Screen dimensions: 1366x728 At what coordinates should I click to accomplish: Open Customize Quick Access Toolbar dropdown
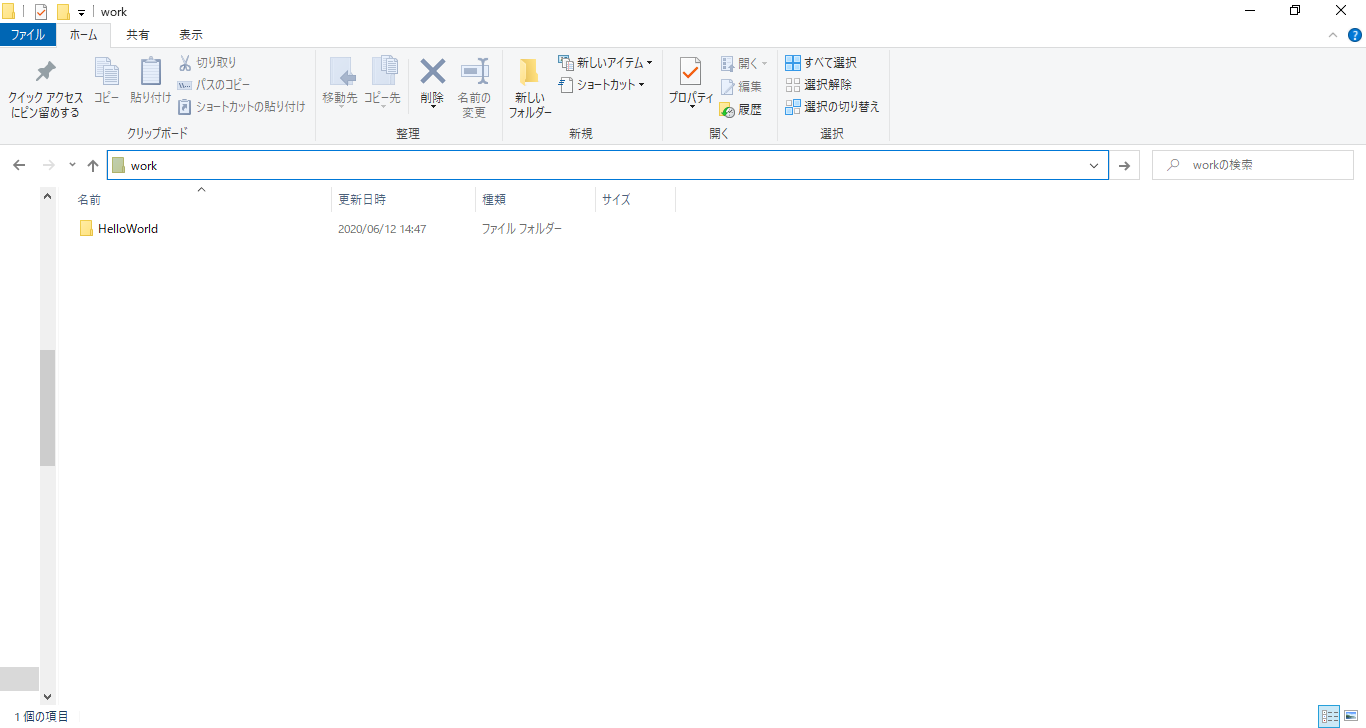click(x=81, y=13)
